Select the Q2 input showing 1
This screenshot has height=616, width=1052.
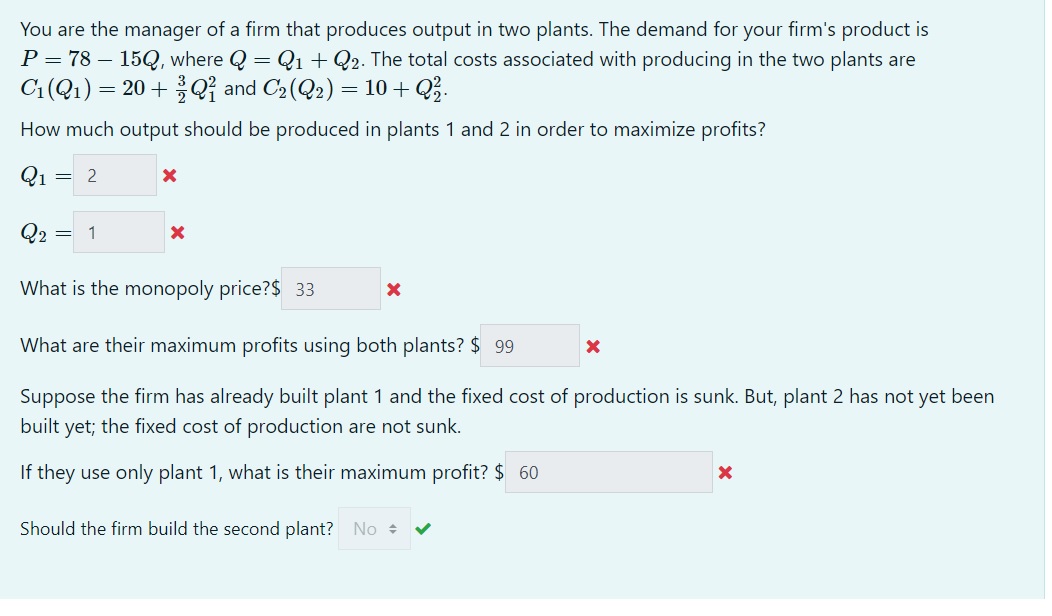(x=120, y=232)
